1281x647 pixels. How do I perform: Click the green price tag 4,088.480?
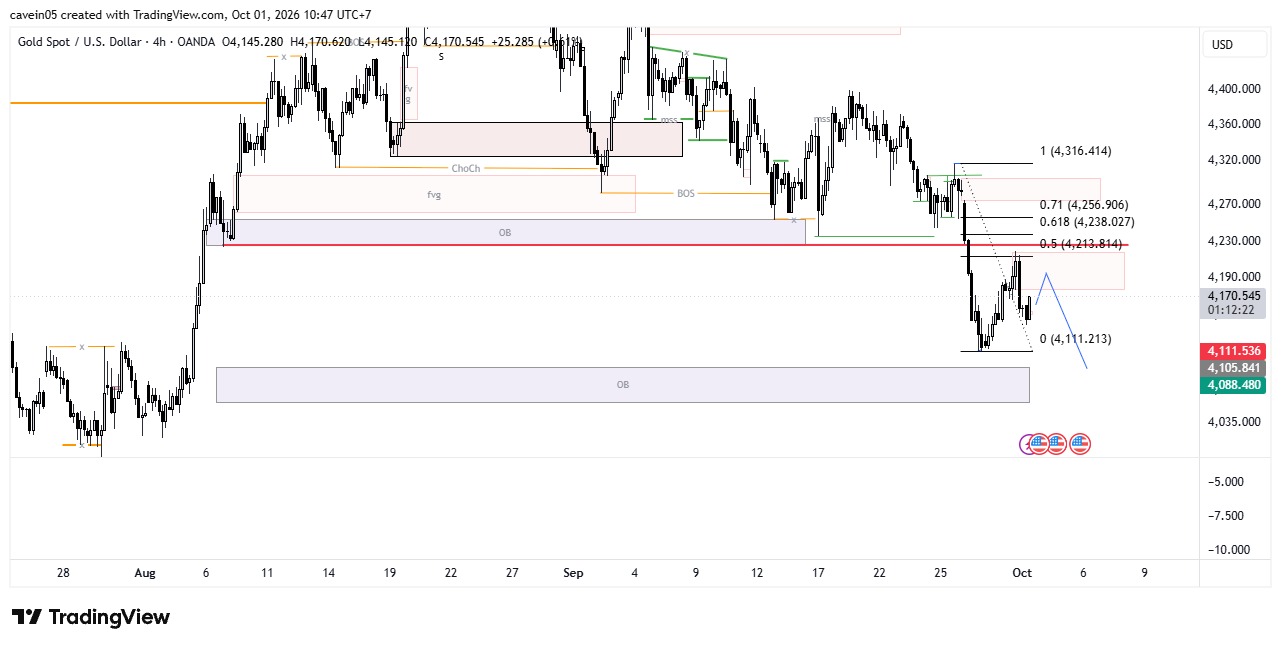[x=1232, y=385]
